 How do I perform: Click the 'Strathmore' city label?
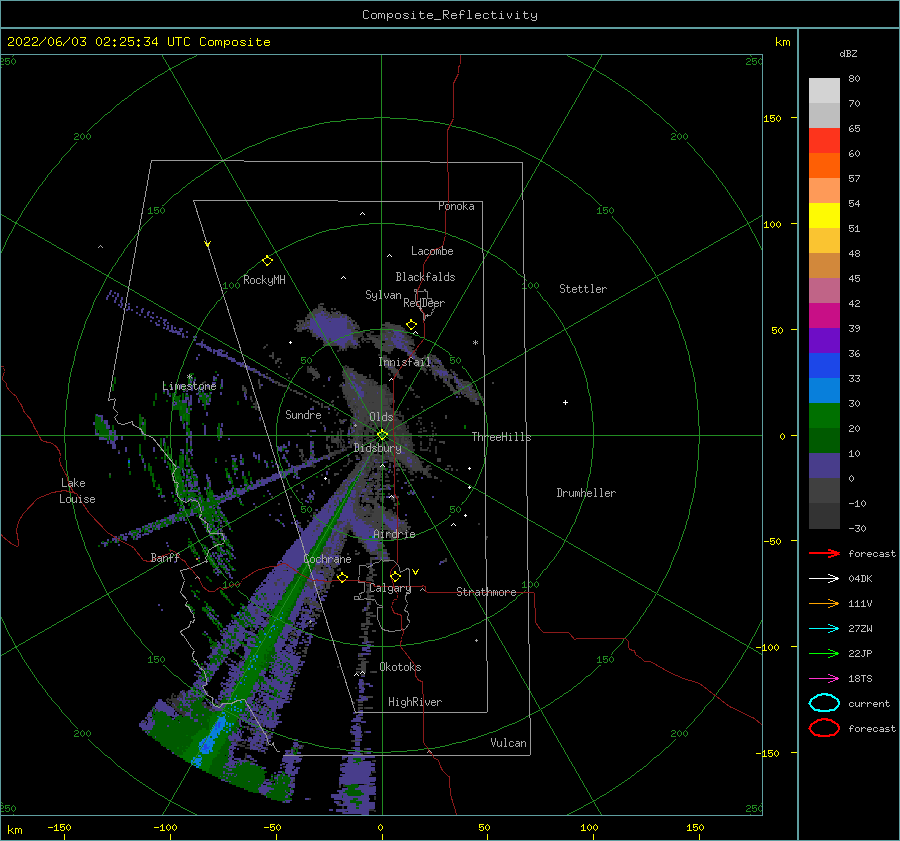pos(486,592)
